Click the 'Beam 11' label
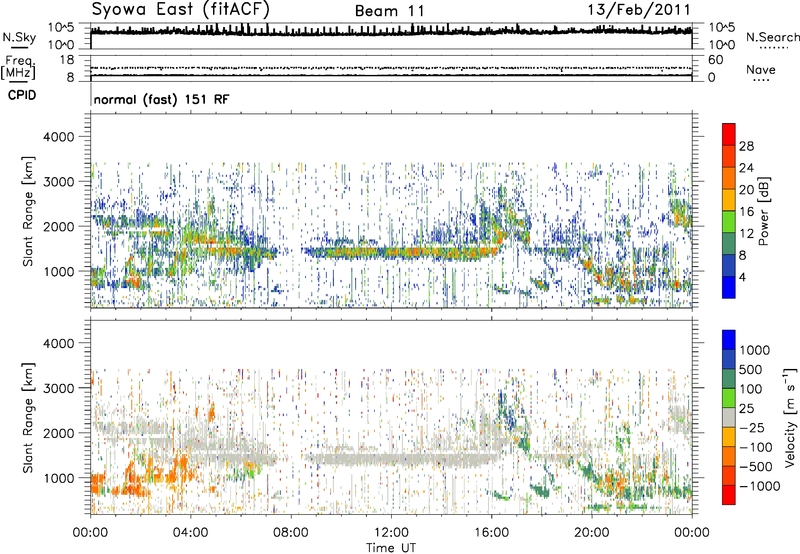This screenshot has width=800, height=554. tap(389, 11)
